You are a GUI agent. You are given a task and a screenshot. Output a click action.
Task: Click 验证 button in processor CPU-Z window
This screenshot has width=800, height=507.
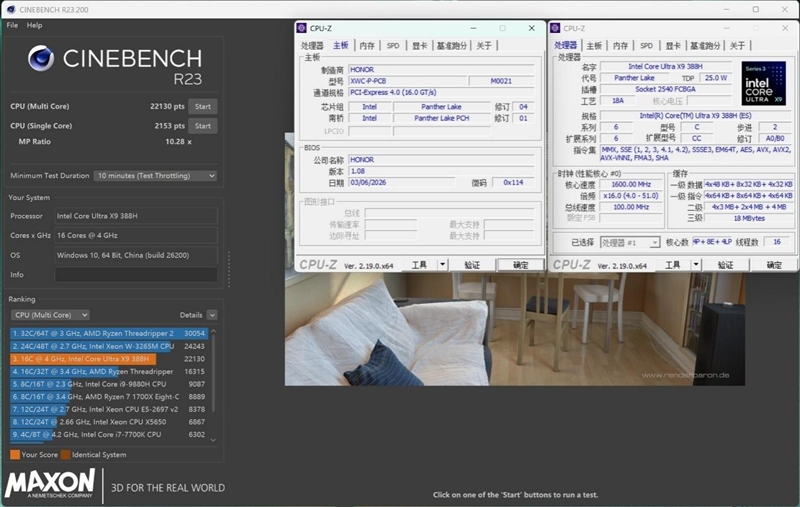tap(725, 265)
